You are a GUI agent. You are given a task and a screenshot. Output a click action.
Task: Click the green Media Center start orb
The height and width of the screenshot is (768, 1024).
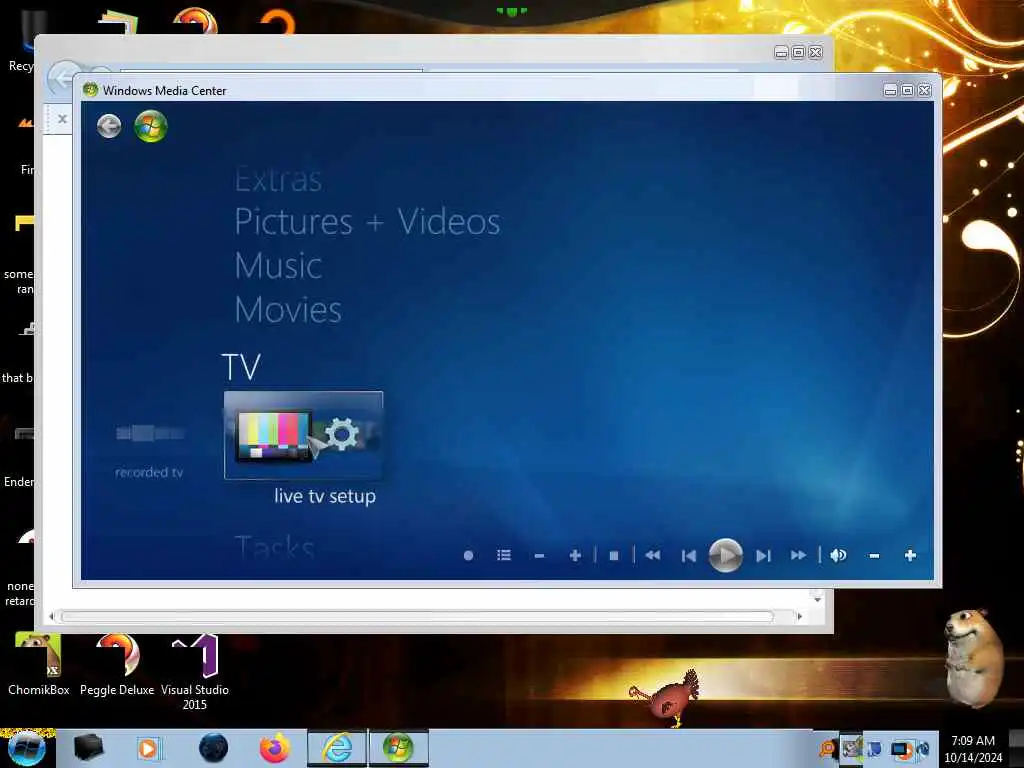pos(151,126)
